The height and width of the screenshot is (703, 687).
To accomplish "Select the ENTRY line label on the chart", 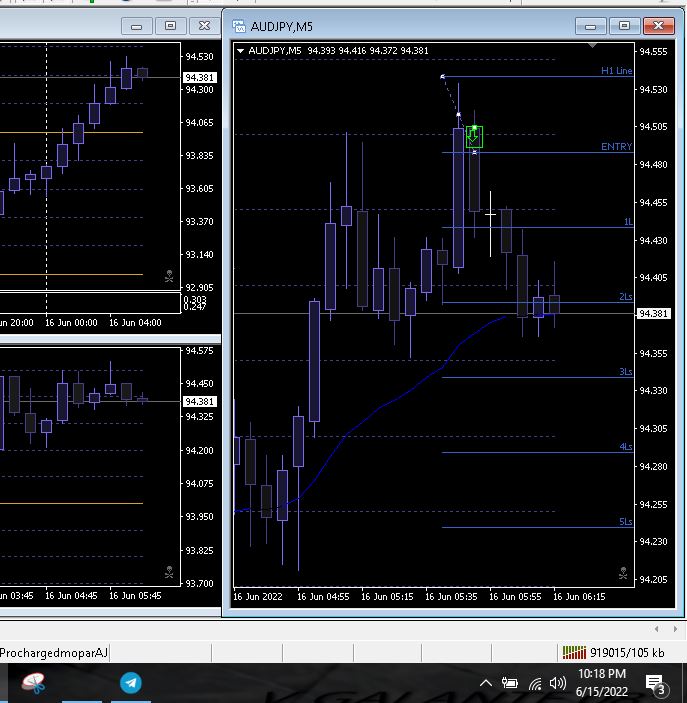I will [x=616, y=147].
